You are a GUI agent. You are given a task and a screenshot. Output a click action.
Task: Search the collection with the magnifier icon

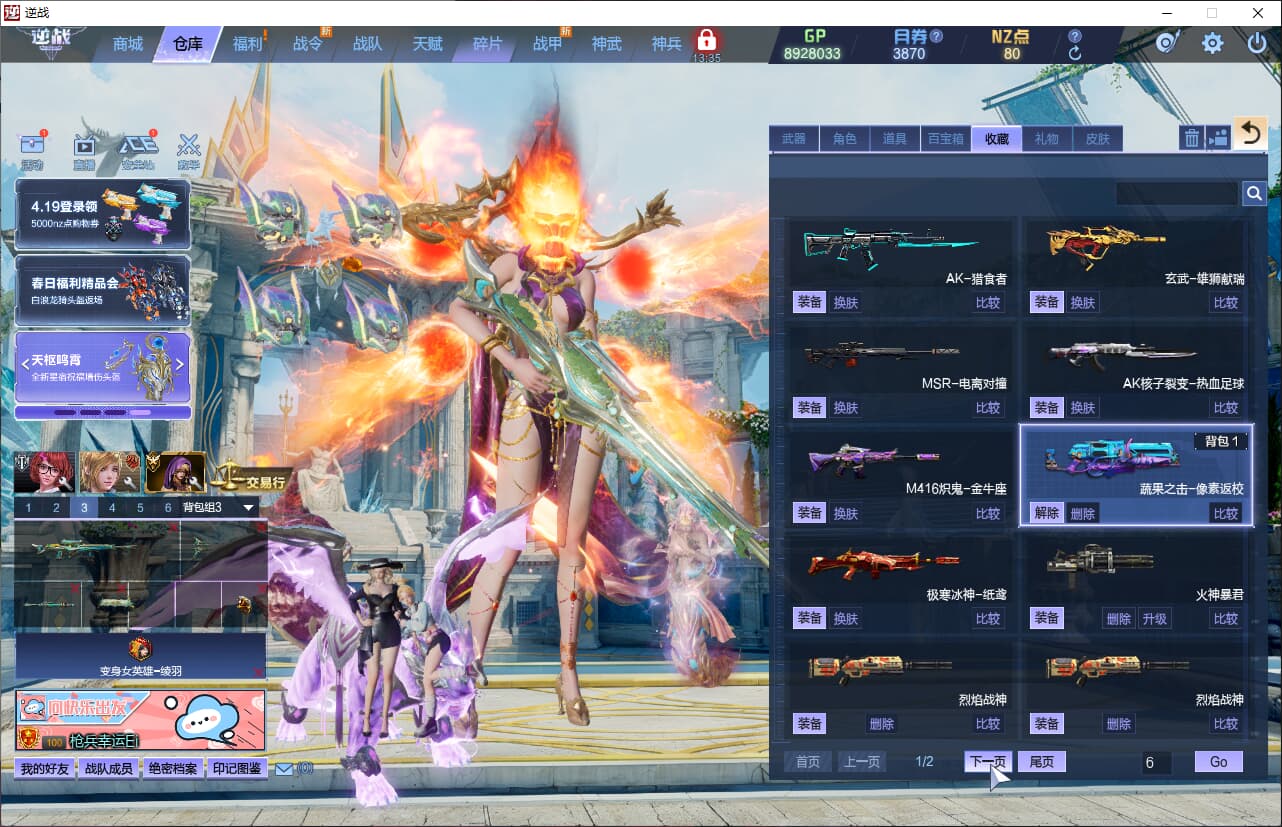point(1254,193)
